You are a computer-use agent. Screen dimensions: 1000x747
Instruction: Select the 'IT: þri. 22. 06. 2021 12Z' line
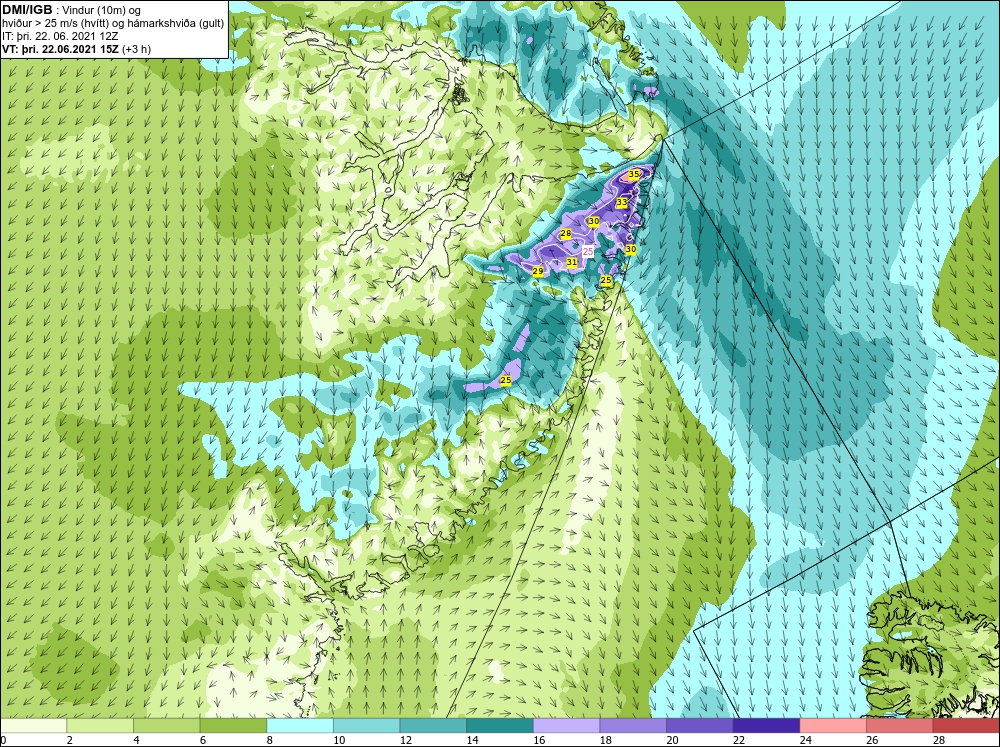(60, 36)
